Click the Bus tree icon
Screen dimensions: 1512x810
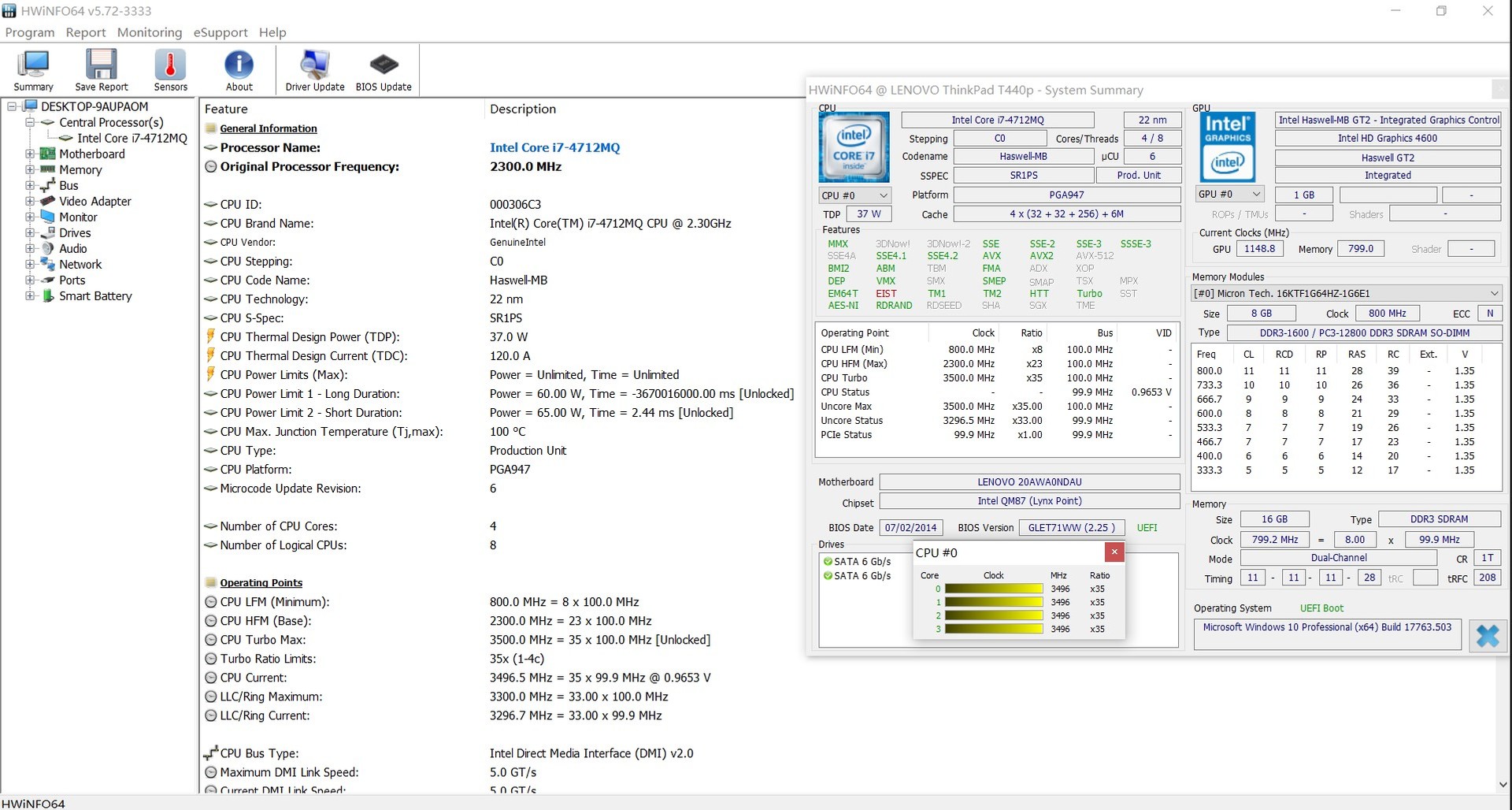click(48, 185)
